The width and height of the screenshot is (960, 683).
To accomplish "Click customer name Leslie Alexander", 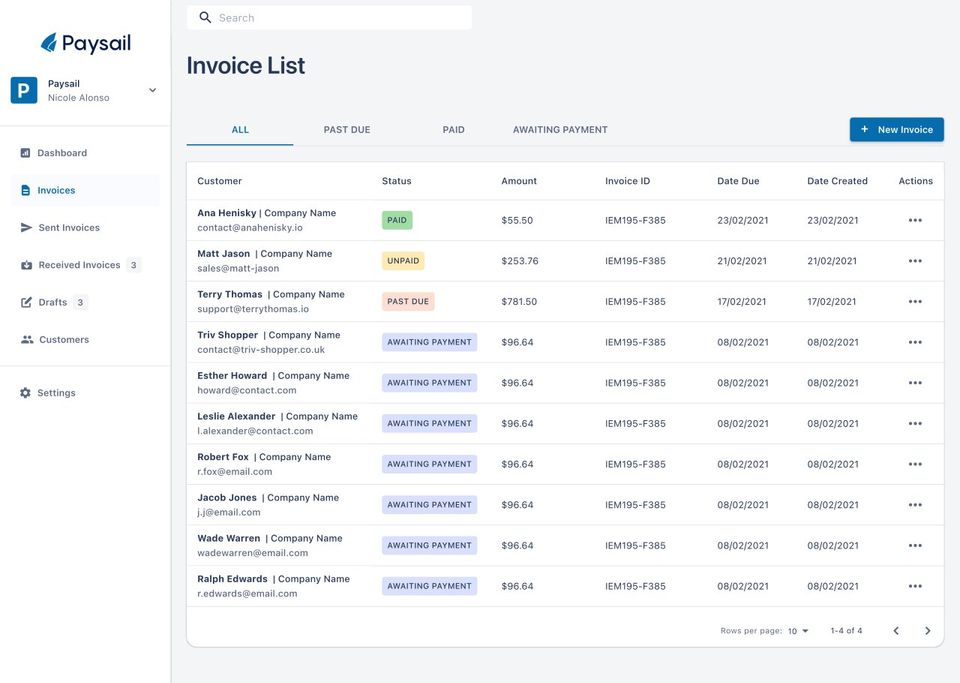I will tap(236, 416).
